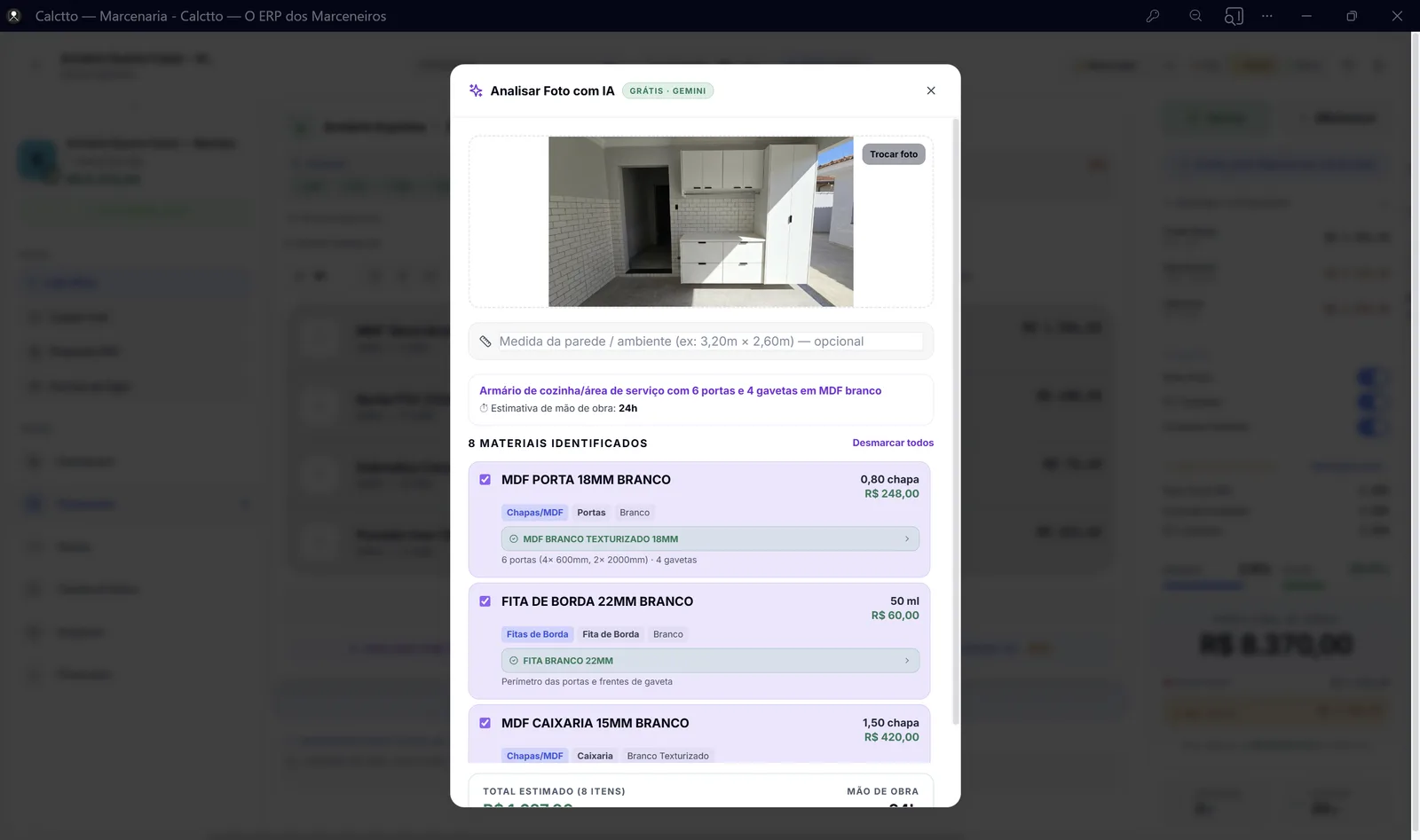This screenshot has width=1420, height=840.
Task: Click the Calctto app icon in title bar
Action: 13,16
